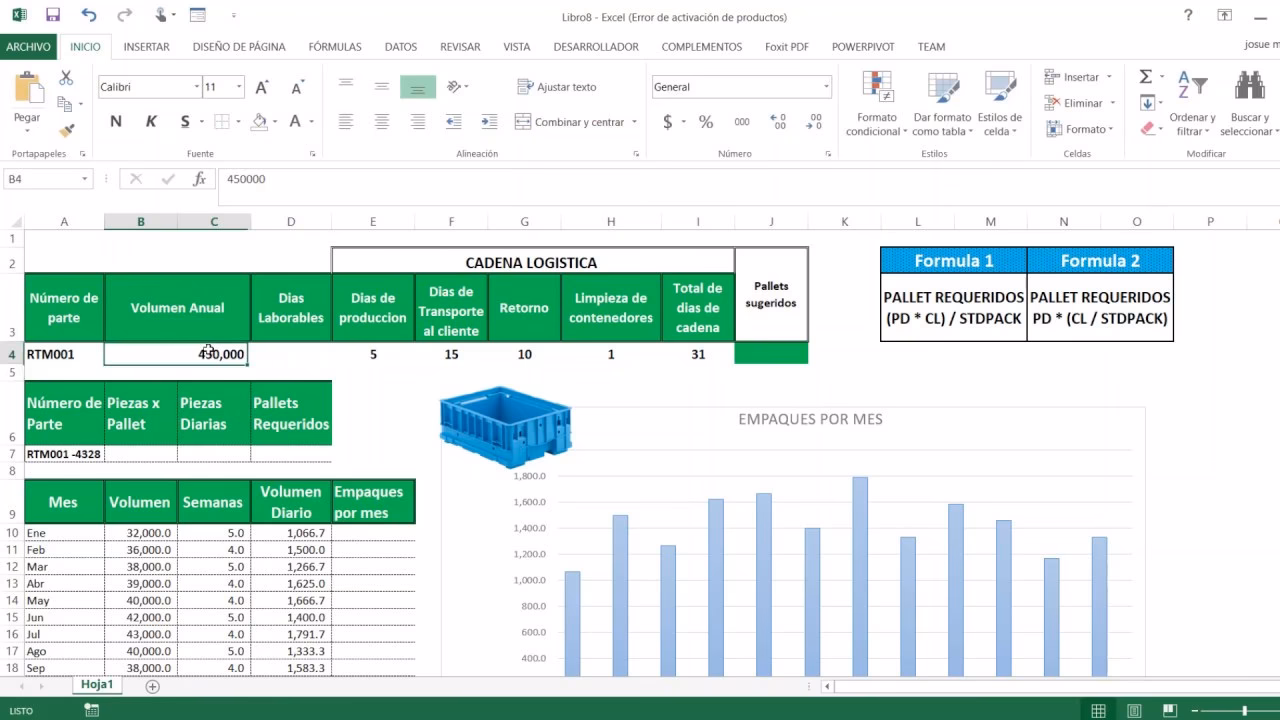1280x720 pixels.
Task: Toggle Ajustar texto wrap text
Action: pos(556,87)
